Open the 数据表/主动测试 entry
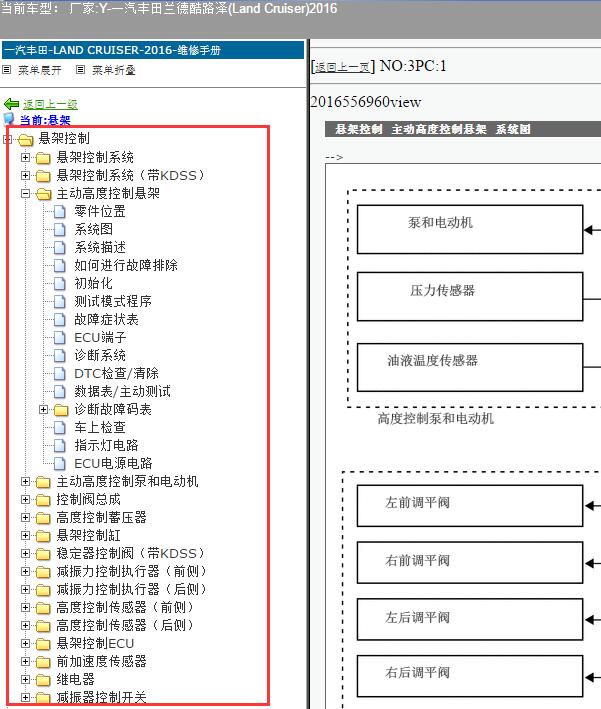The image size is (601, 709). point(123,392)
